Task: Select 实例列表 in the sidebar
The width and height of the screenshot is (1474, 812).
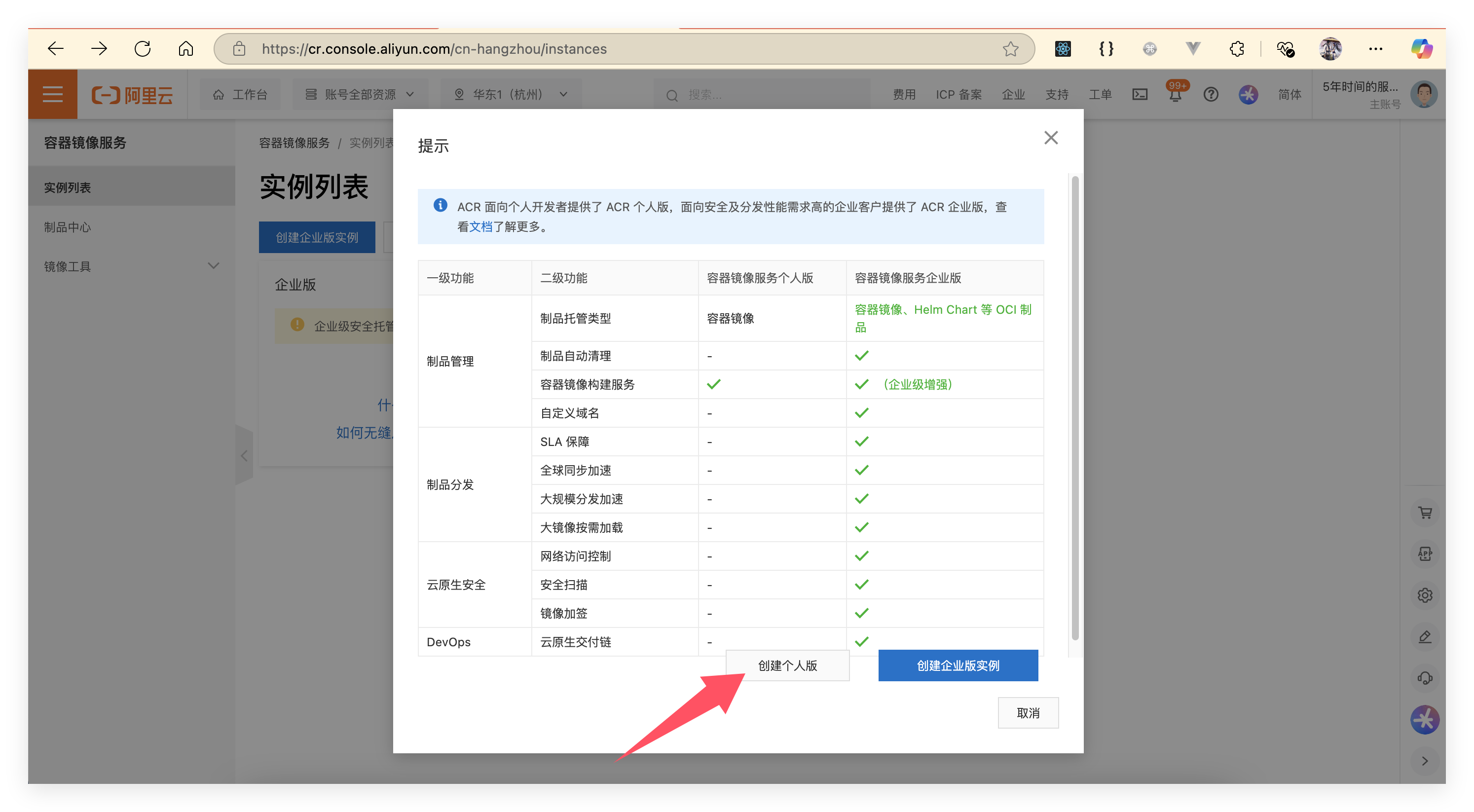Action: [x=132, y=187]
